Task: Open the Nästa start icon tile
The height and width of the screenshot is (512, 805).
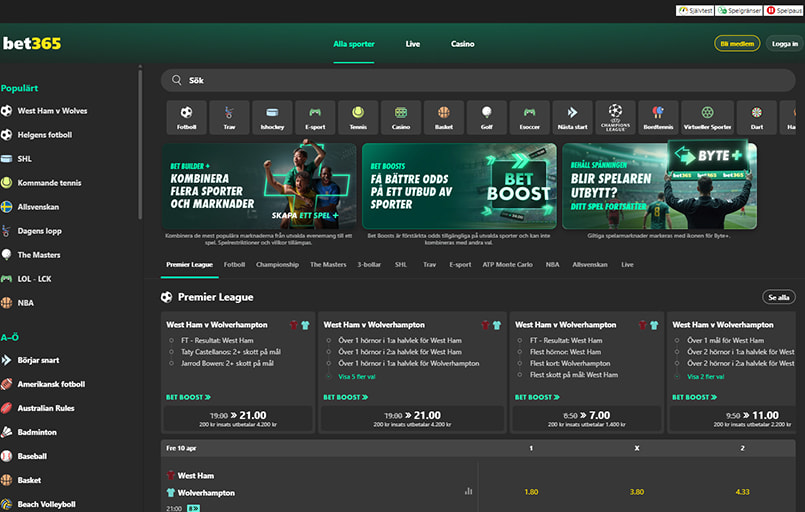Action: pyautogui.click(x=572, y=118)
